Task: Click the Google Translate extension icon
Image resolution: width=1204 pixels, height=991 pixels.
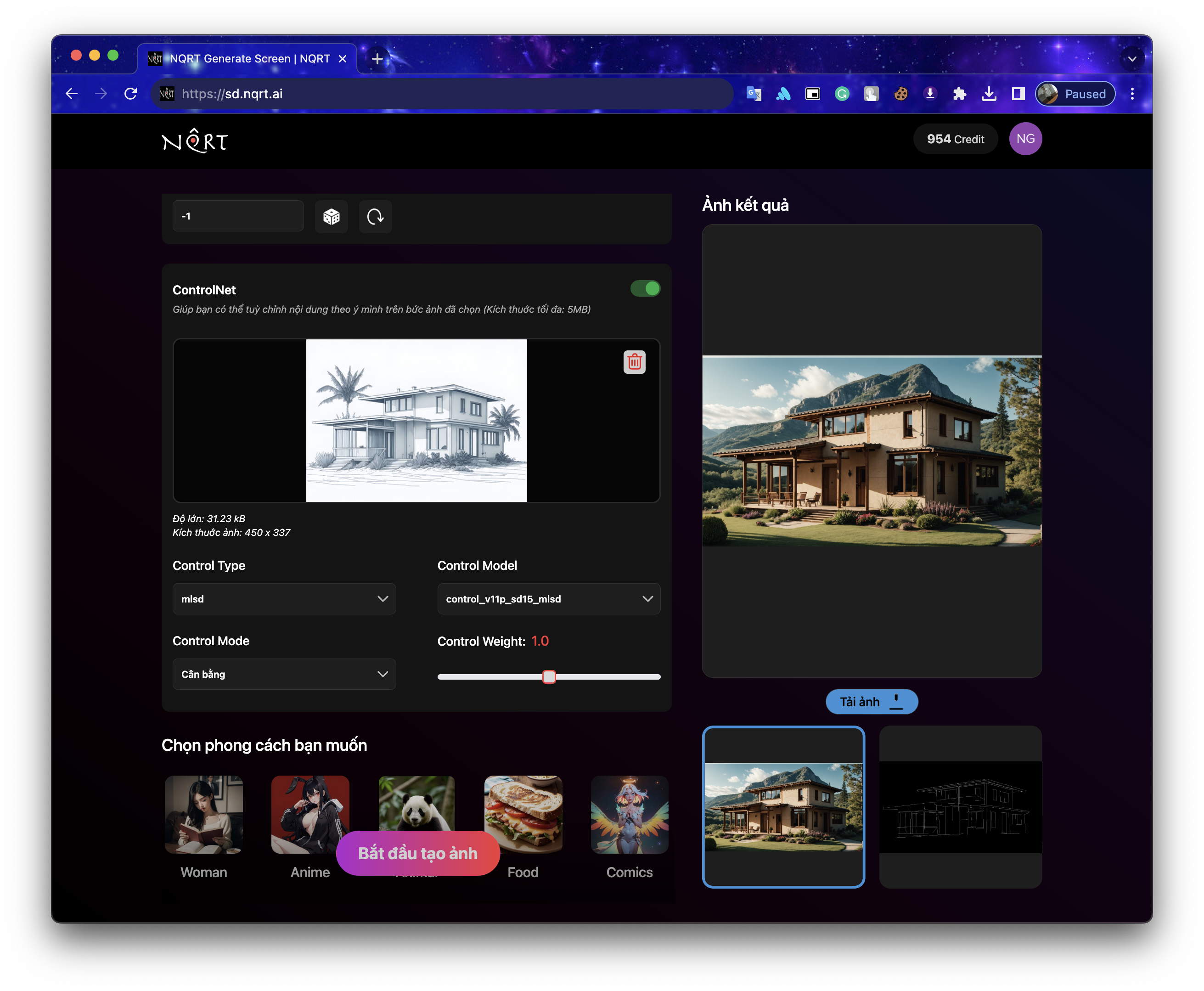Action: click(x=754, y=94)
